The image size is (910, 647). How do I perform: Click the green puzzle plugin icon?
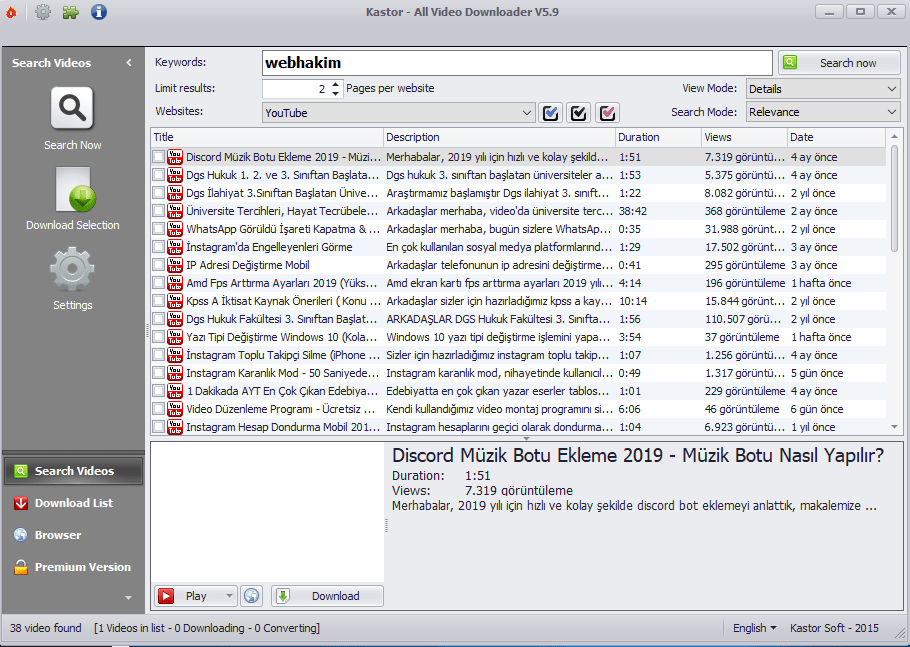(x=71, y=12)
